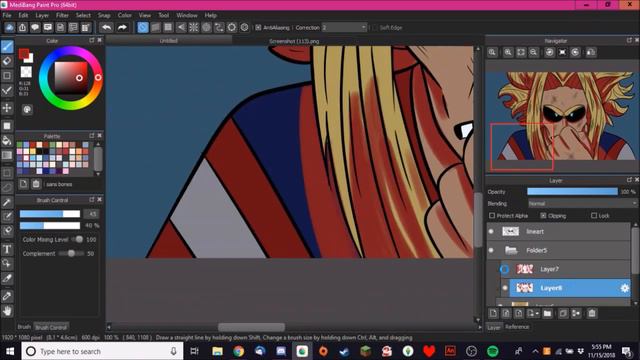Set the Complement slider
Viewport: 640px width, 360px height.
click(x=71, y=253)
